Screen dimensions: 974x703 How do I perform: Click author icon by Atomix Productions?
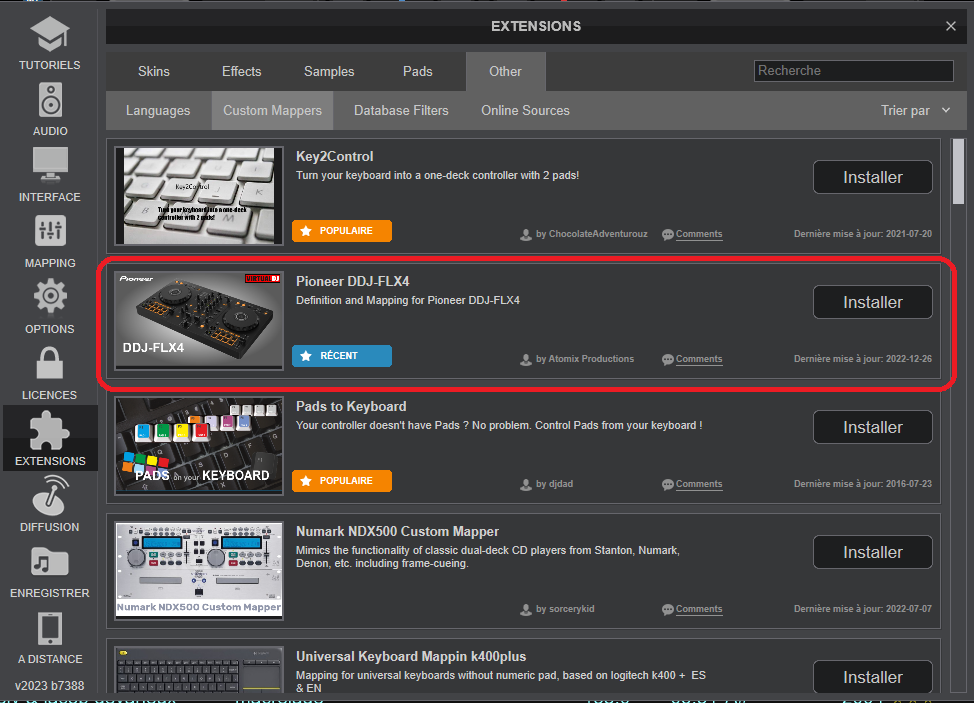click(x=526, y=360)
